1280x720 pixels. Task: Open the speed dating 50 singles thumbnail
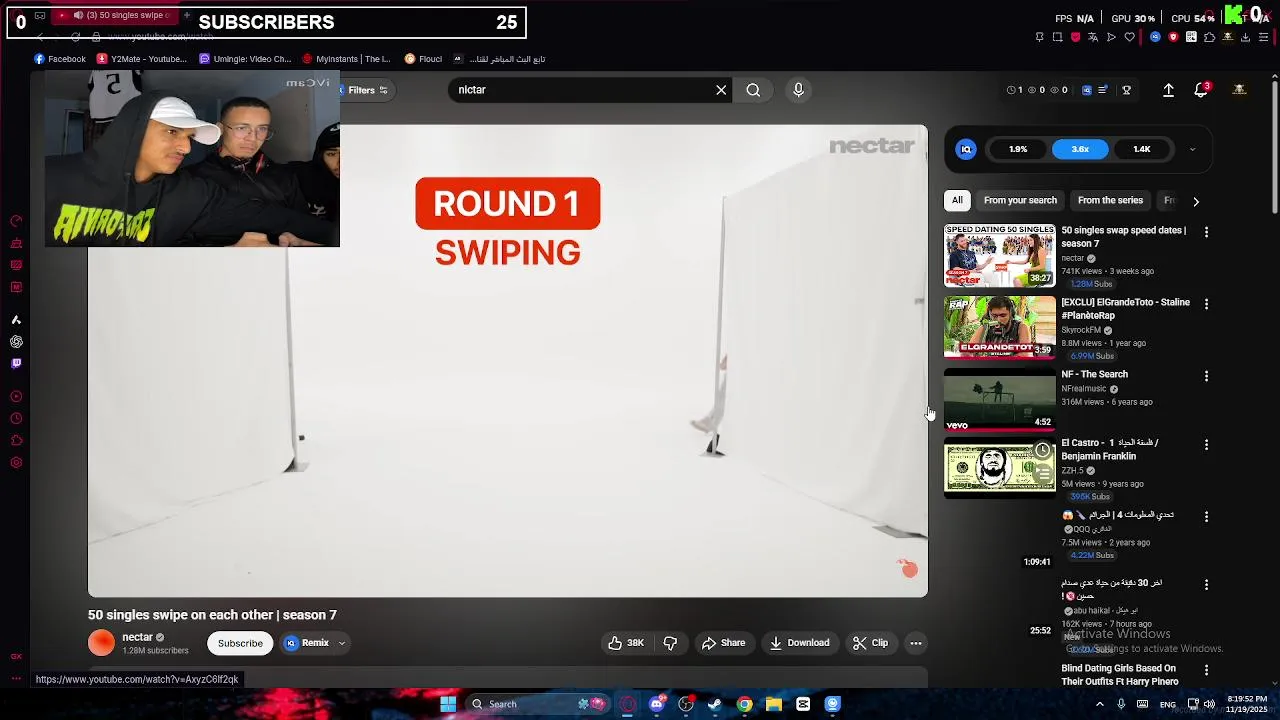999,255
